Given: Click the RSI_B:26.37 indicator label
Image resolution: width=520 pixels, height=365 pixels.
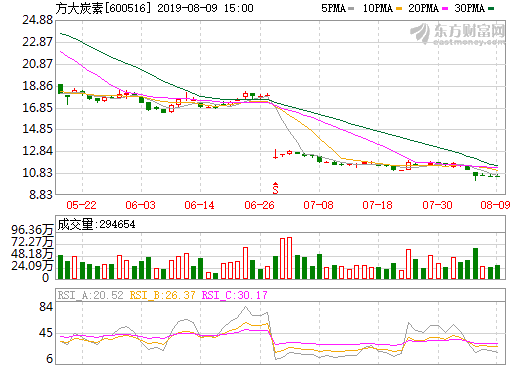Looking at the screenshot, I should tap(162, 295).
